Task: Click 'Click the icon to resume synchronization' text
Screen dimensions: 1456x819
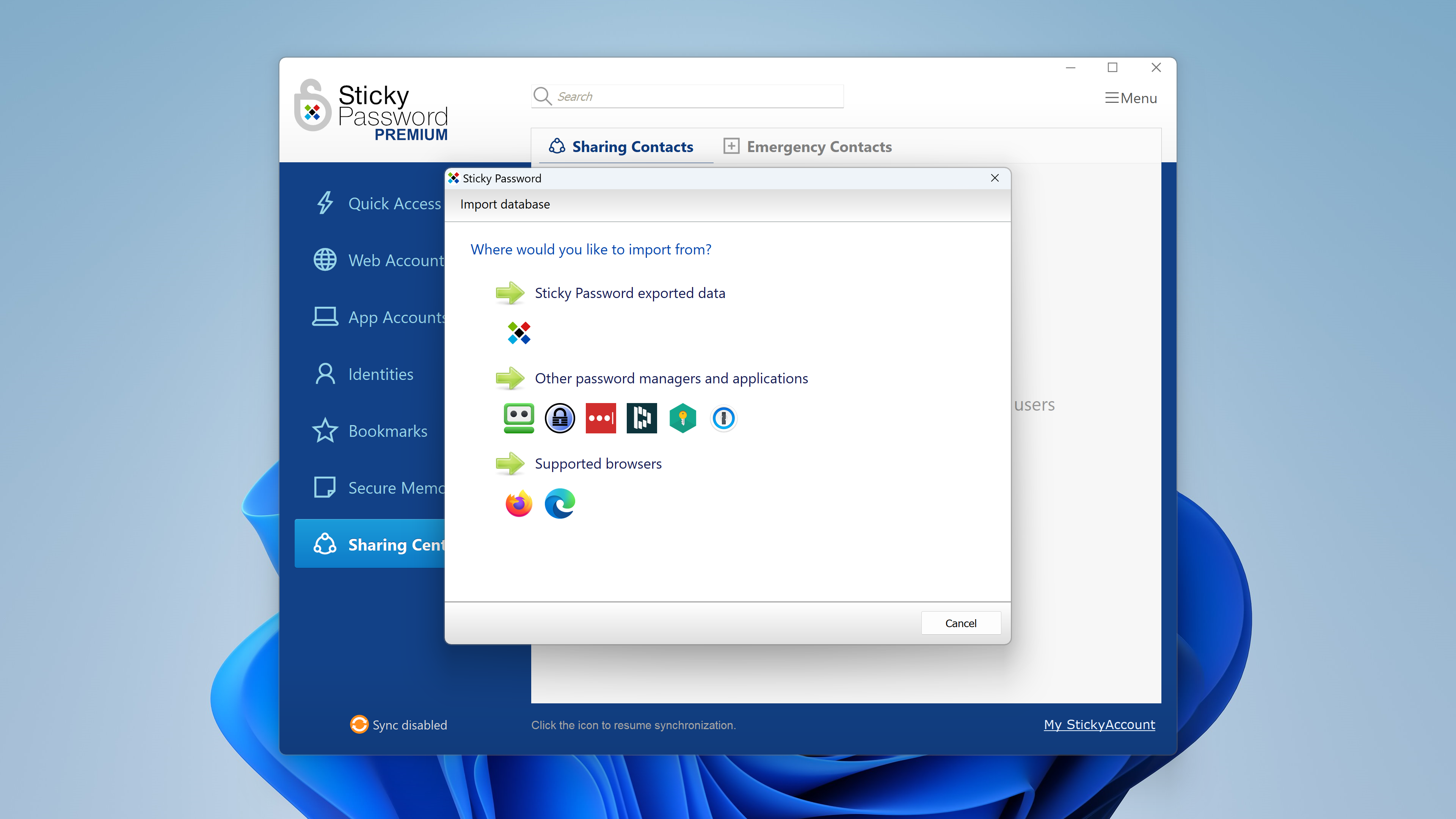Action: click(633, 725)
